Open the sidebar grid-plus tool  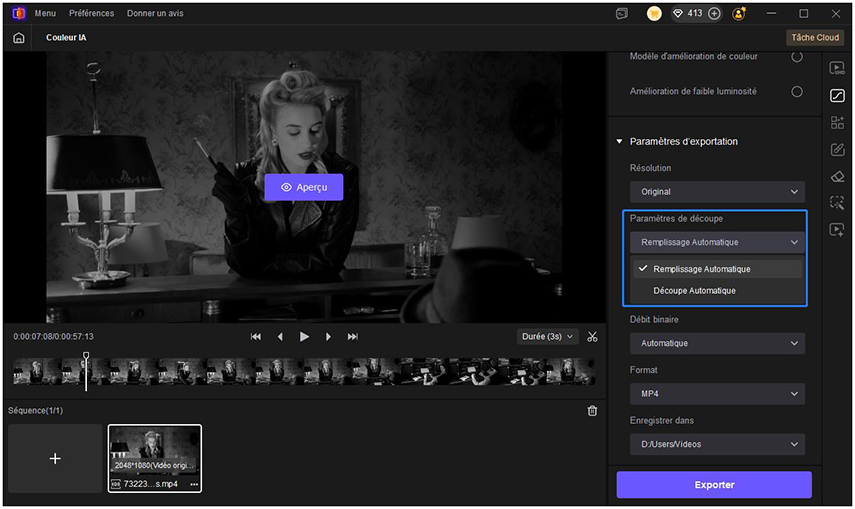click(x=837, y=122)
